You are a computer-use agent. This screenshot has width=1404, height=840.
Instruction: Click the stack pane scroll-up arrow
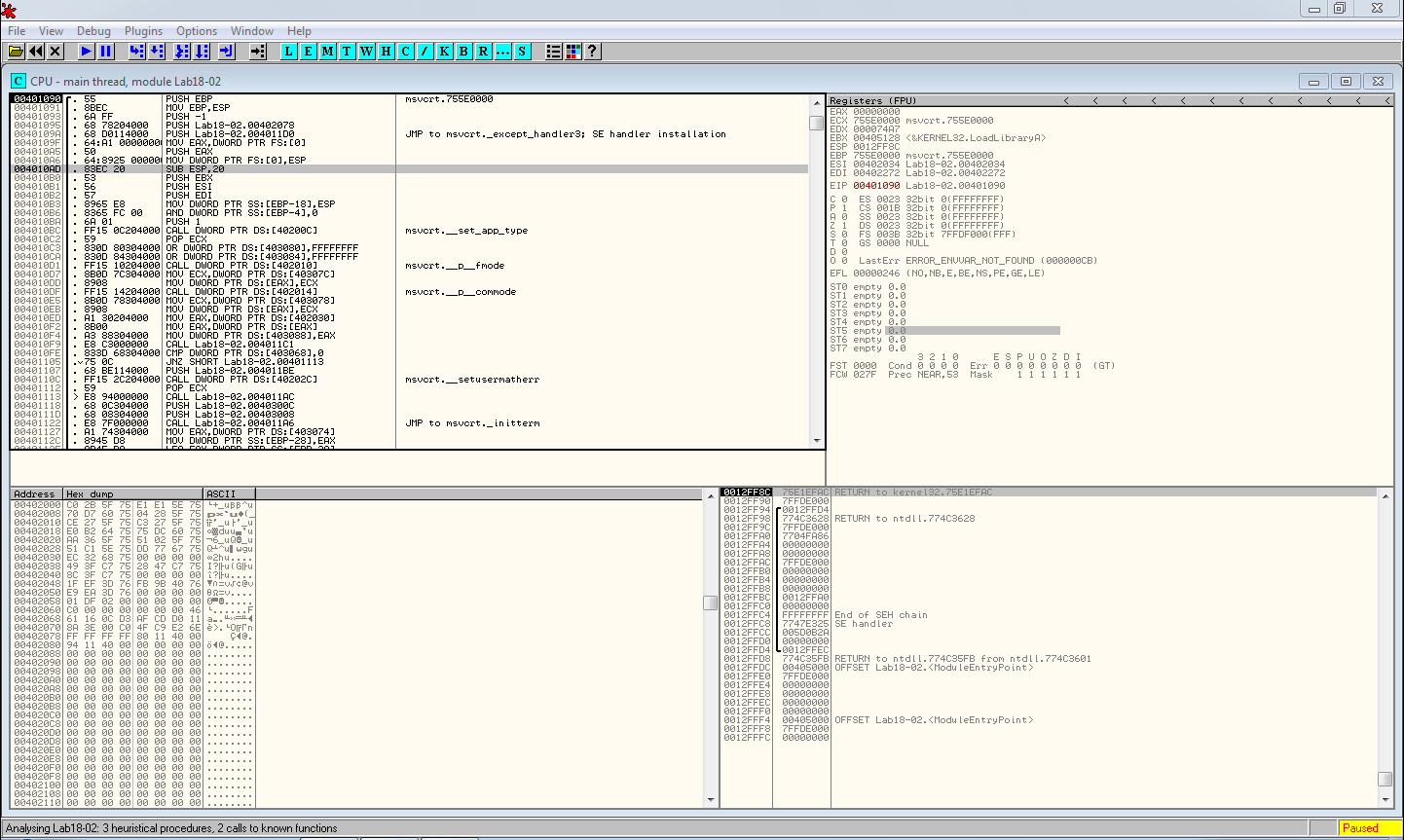pos(1386,494)
